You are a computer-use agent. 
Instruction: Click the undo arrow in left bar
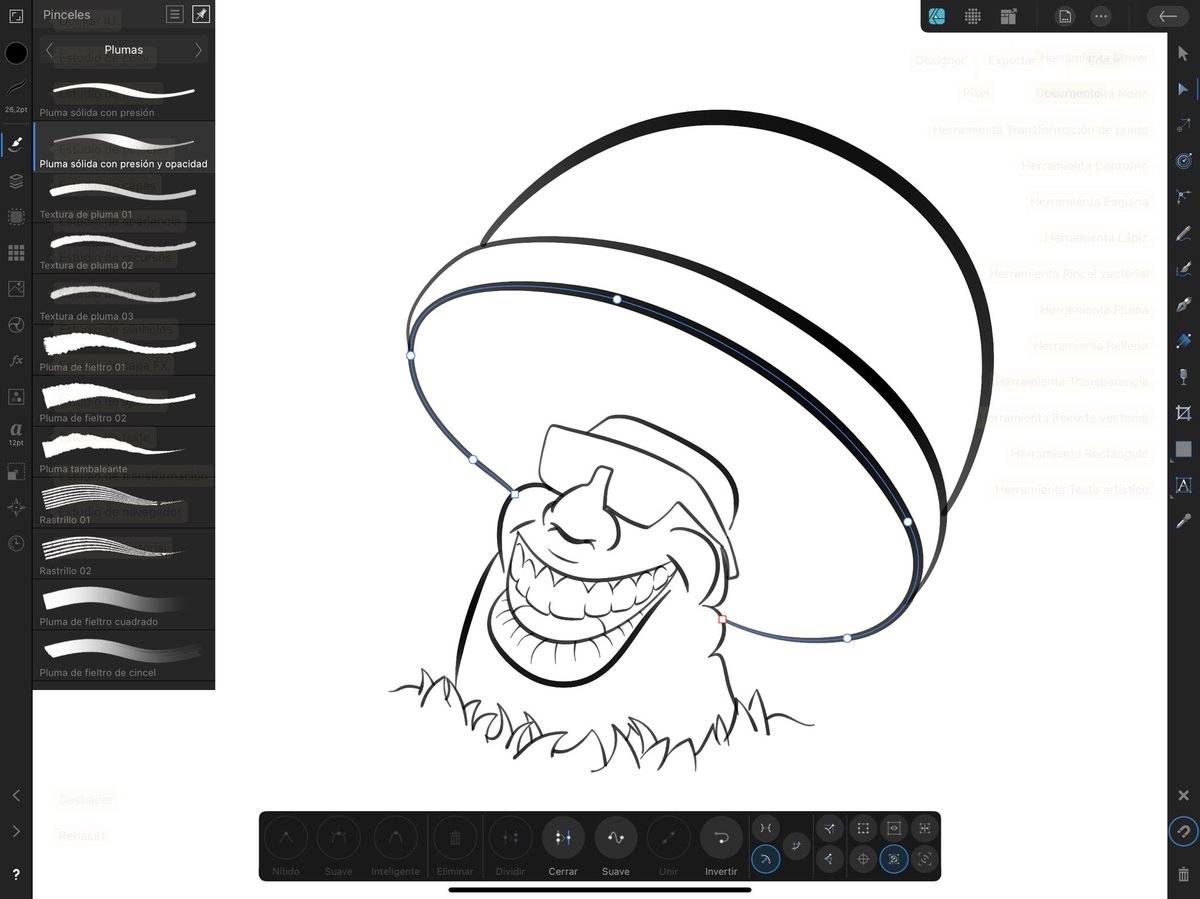(16, 796)
